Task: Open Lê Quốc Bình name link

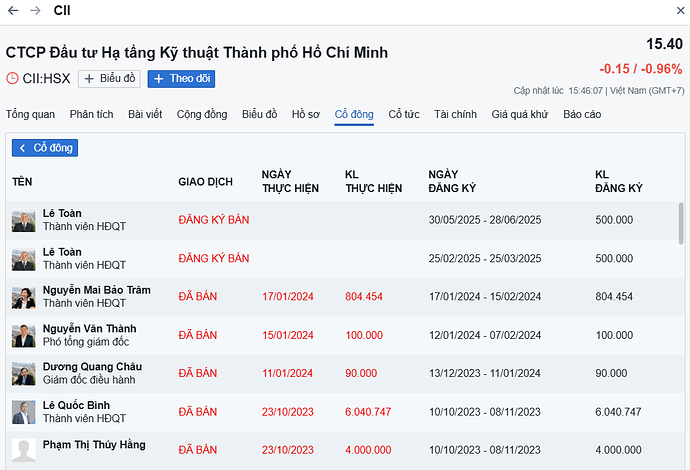Action: coord(76,405)
